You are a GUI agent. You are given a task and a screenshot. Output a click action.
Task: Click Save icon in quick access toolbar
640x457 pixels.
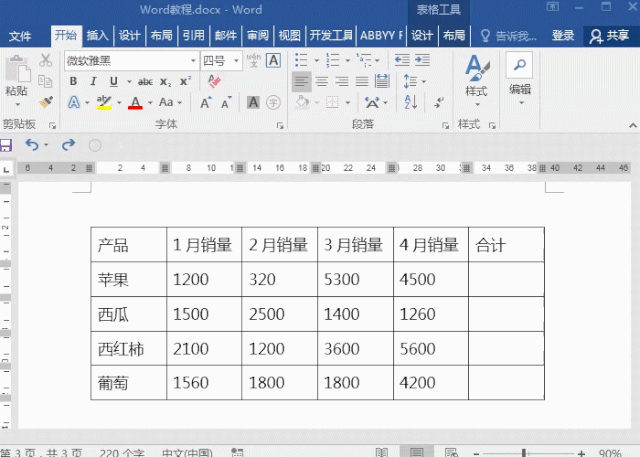pyautogui.click(x=6, y=145)
